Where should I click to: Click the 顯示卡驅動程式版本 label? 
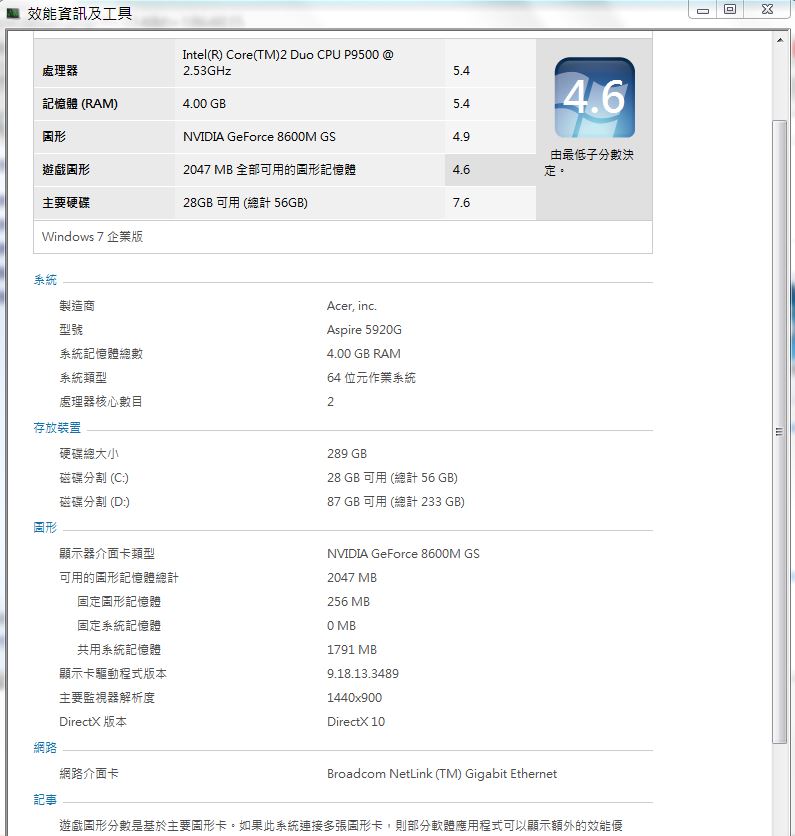113,673
